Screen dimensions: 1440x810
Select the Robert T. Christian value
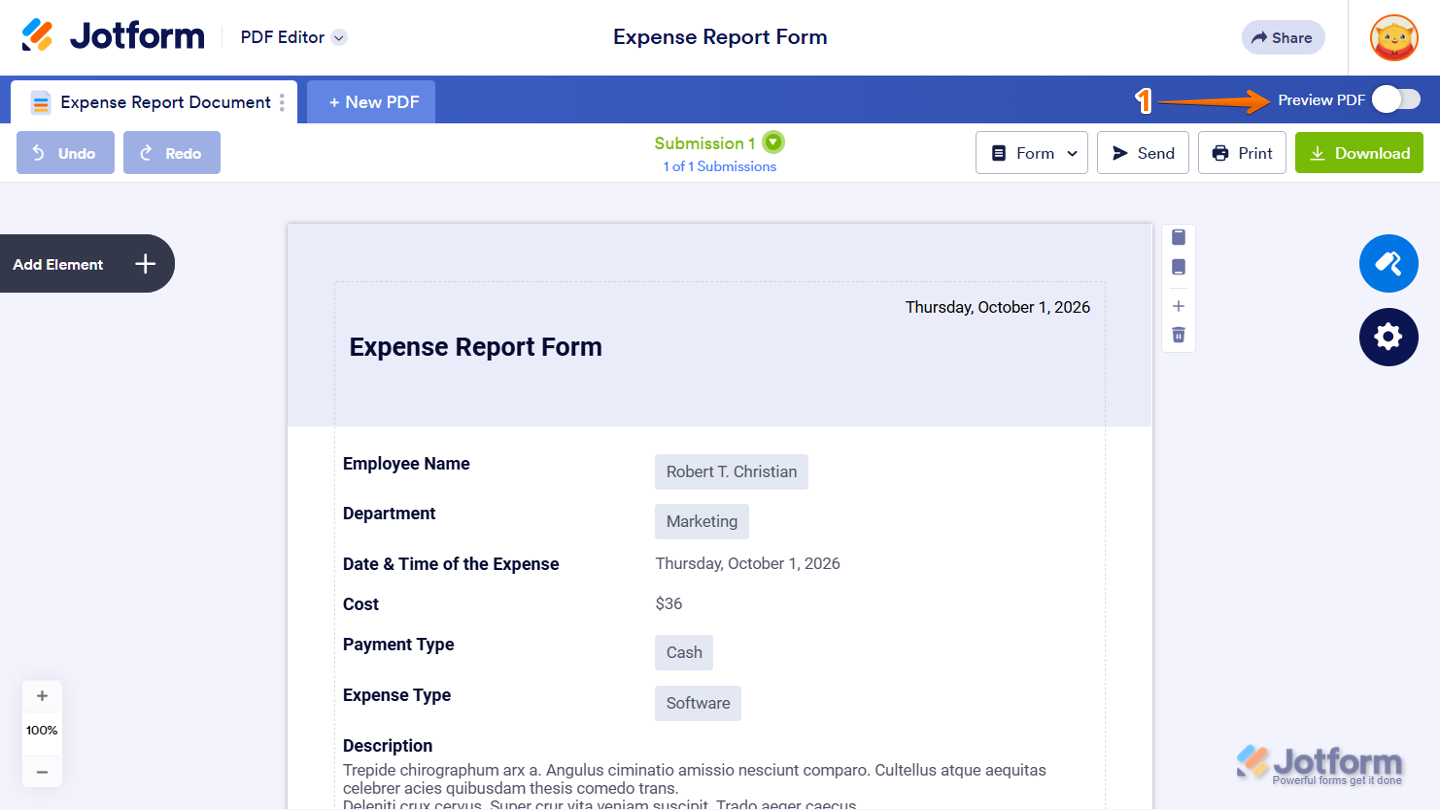coord(732,472)
